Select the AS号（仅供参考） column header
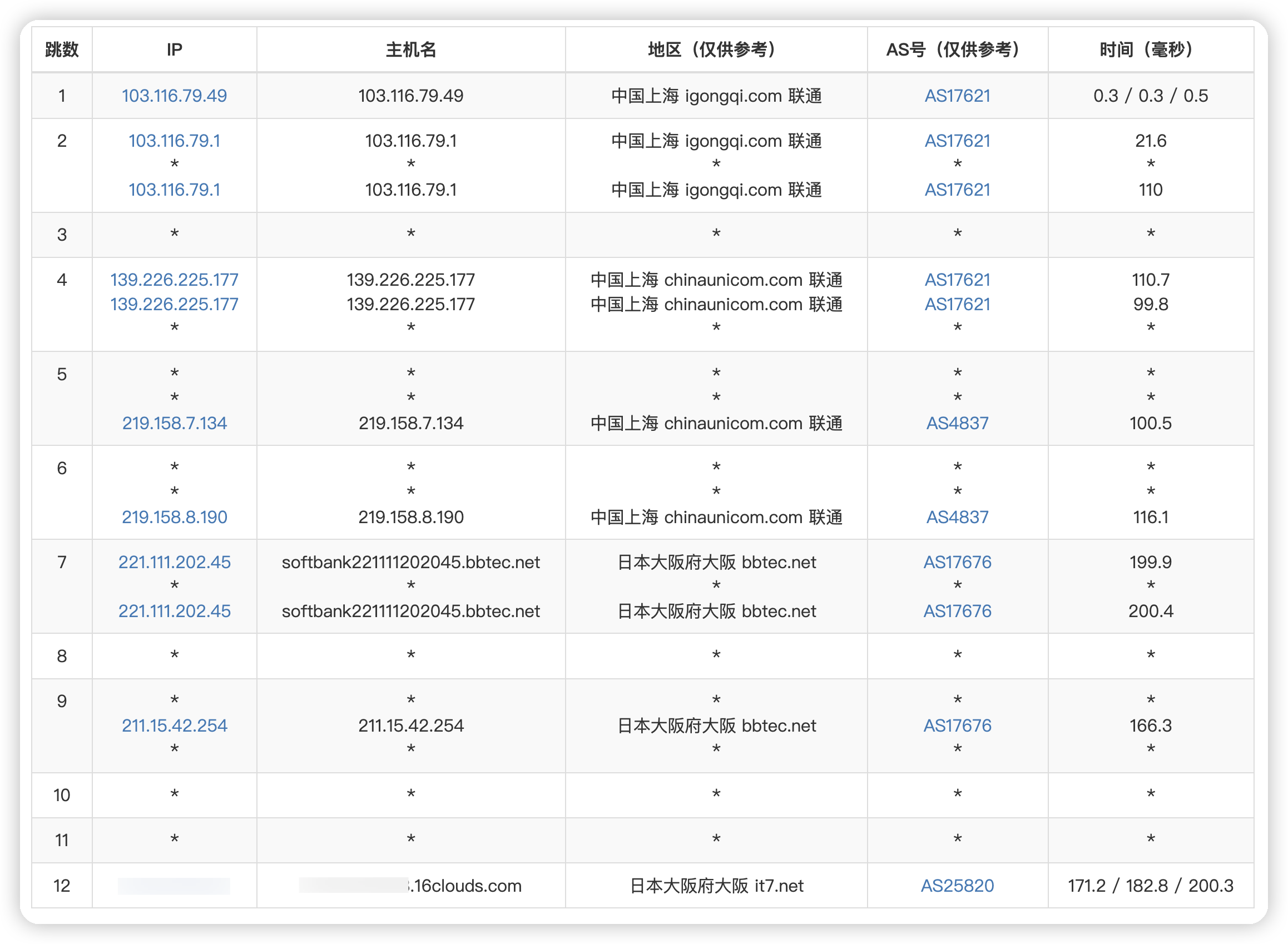Screen dimensions: 1288x944 pyautogui.click(x=957, y=49)
